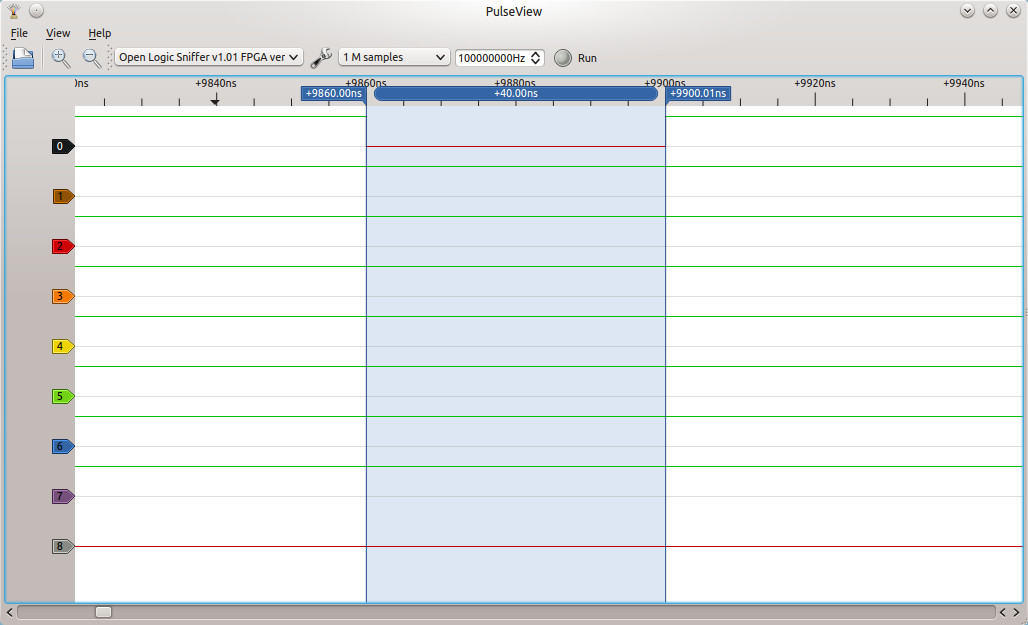Screen dimensions: 1028x625
Task: Adjust the 100000000Hz sample rate stepper
Action: click(536, 58)
